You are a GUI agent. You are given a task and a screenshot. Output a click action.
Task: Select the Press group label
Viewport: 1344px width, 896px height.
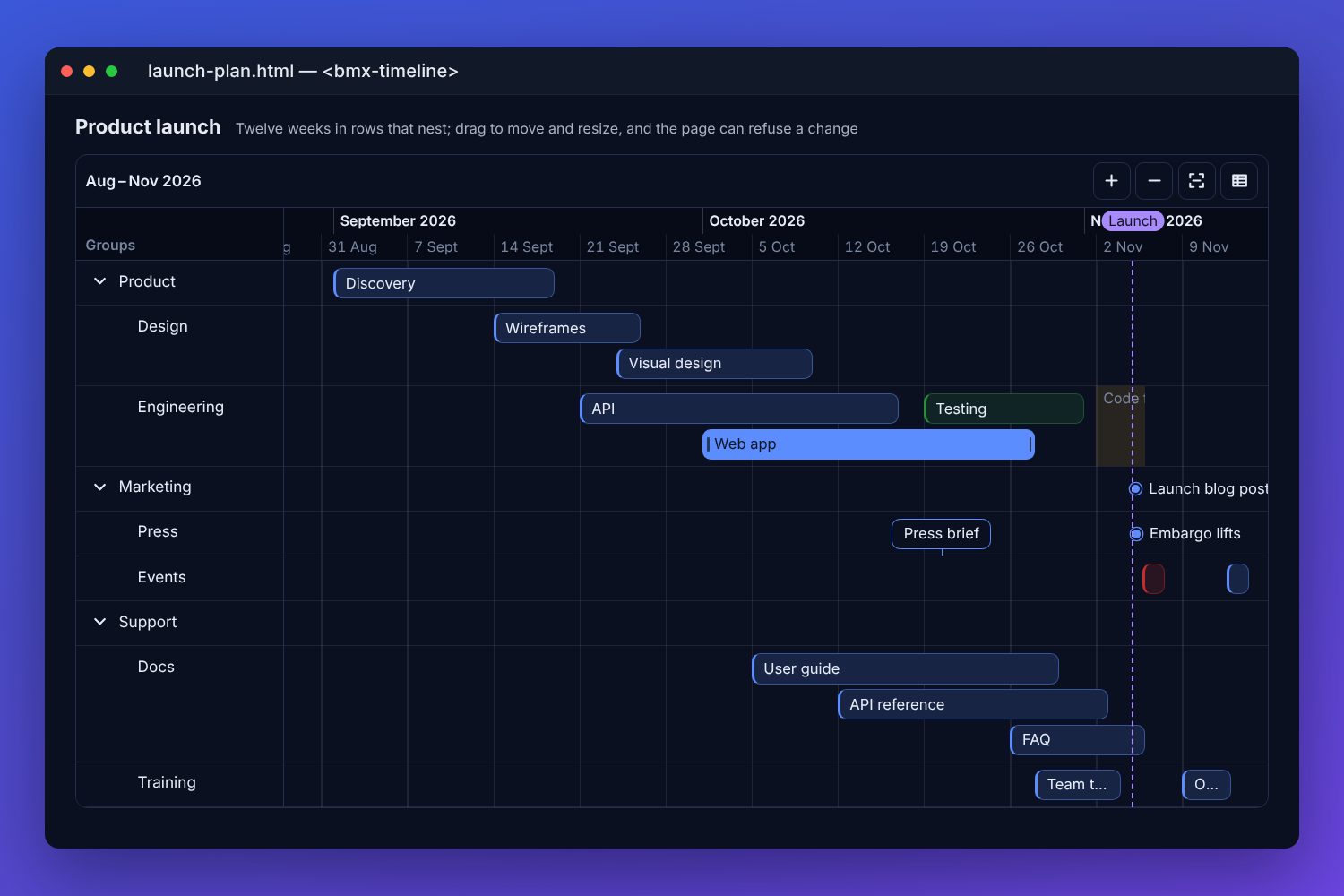(158, 531)
